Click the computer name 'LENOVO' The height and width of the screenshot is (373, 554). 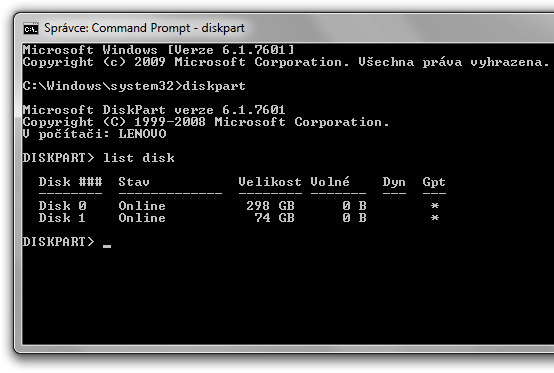pyautogui.click(x=142, y=134)
